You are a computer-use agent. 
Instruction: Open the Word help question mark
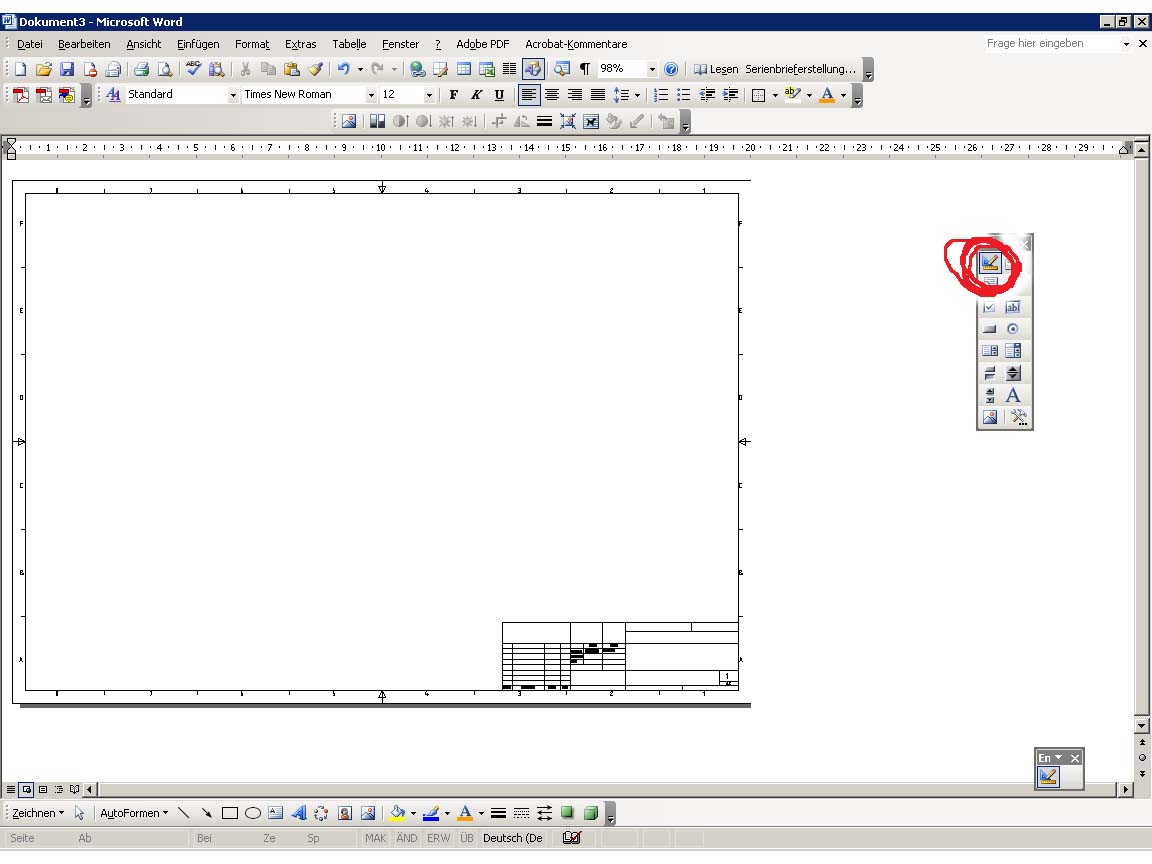coord(671,69)
